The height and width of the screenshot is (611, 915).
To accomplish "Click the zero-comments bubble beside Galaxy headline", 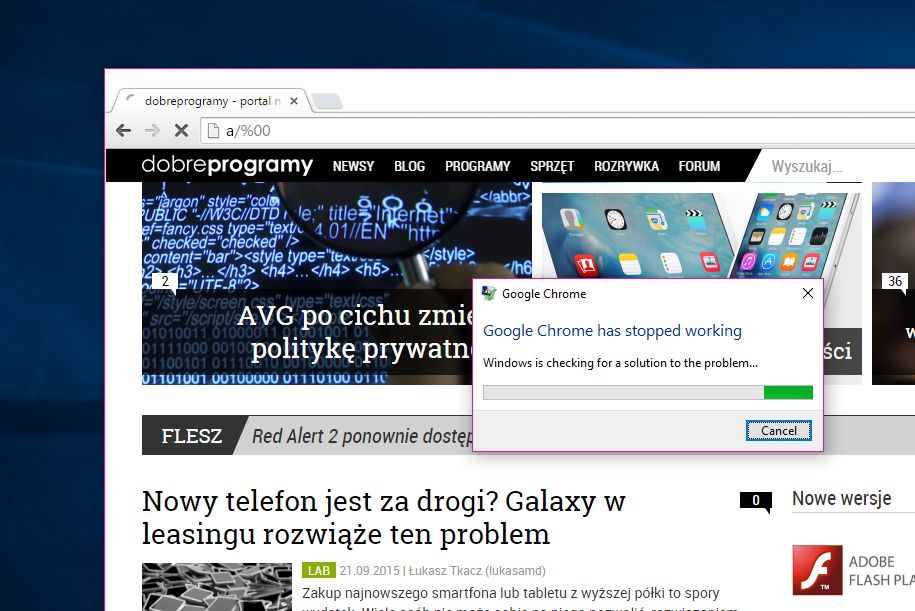I will [x=756, y=501].
